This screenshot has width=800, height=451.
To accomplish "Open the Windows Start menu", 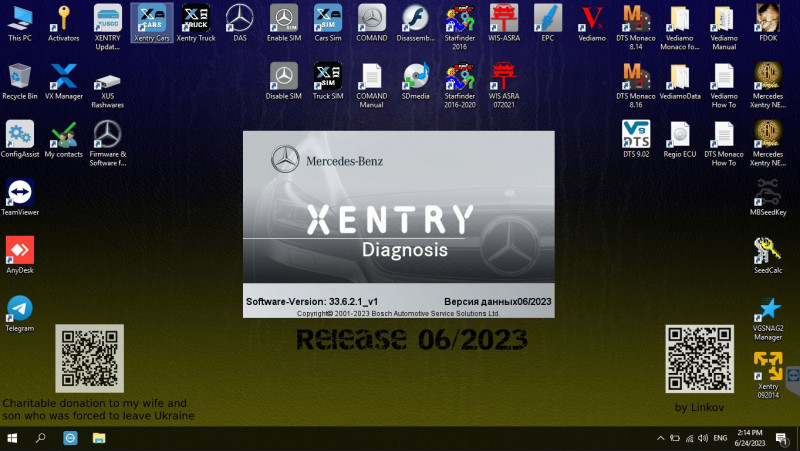I will point(12,438).
